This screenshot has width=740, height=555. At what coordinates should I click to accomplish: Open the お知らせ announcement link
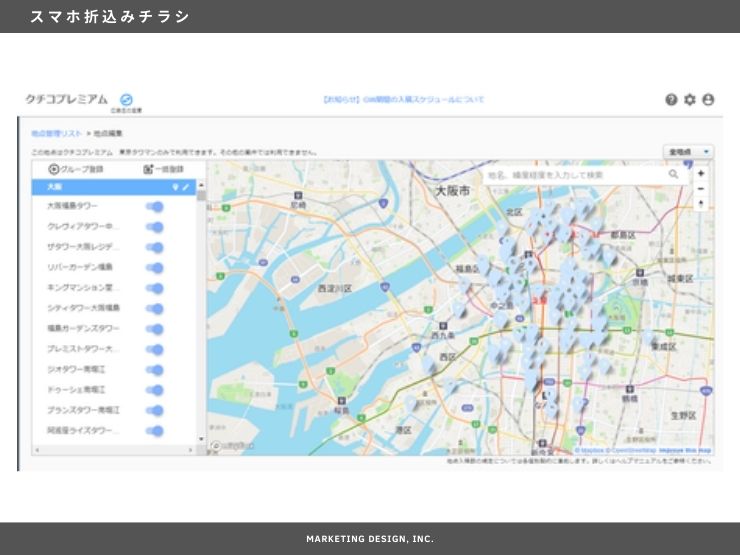404,100
